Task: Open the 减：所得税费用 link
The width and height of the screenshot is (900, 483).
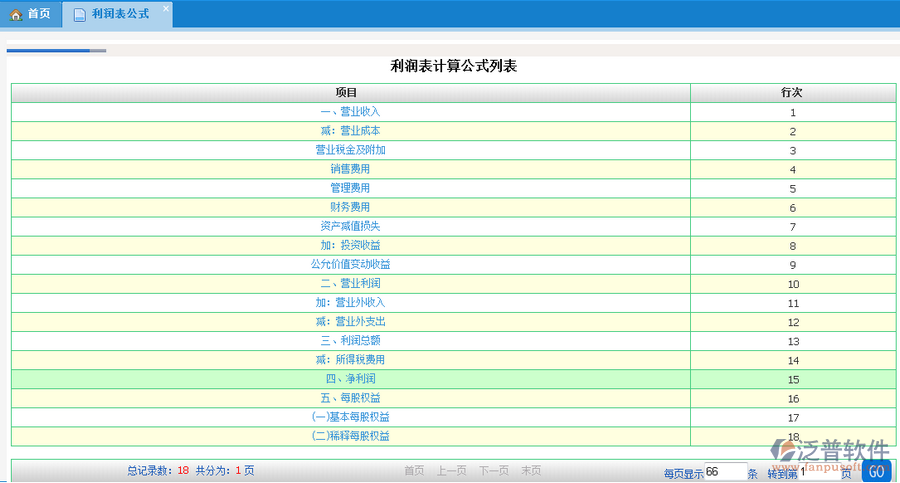Action: click(x=350, y=360)
